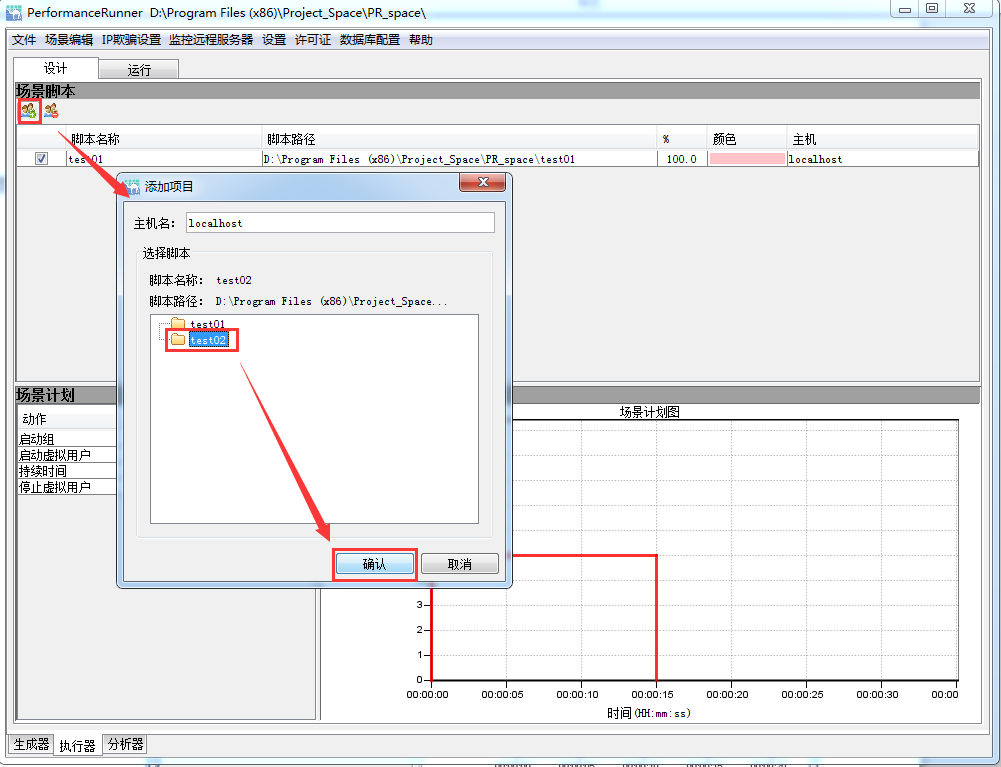Click the 动作 column header
1001x767 pixels.
pos(67,419)
